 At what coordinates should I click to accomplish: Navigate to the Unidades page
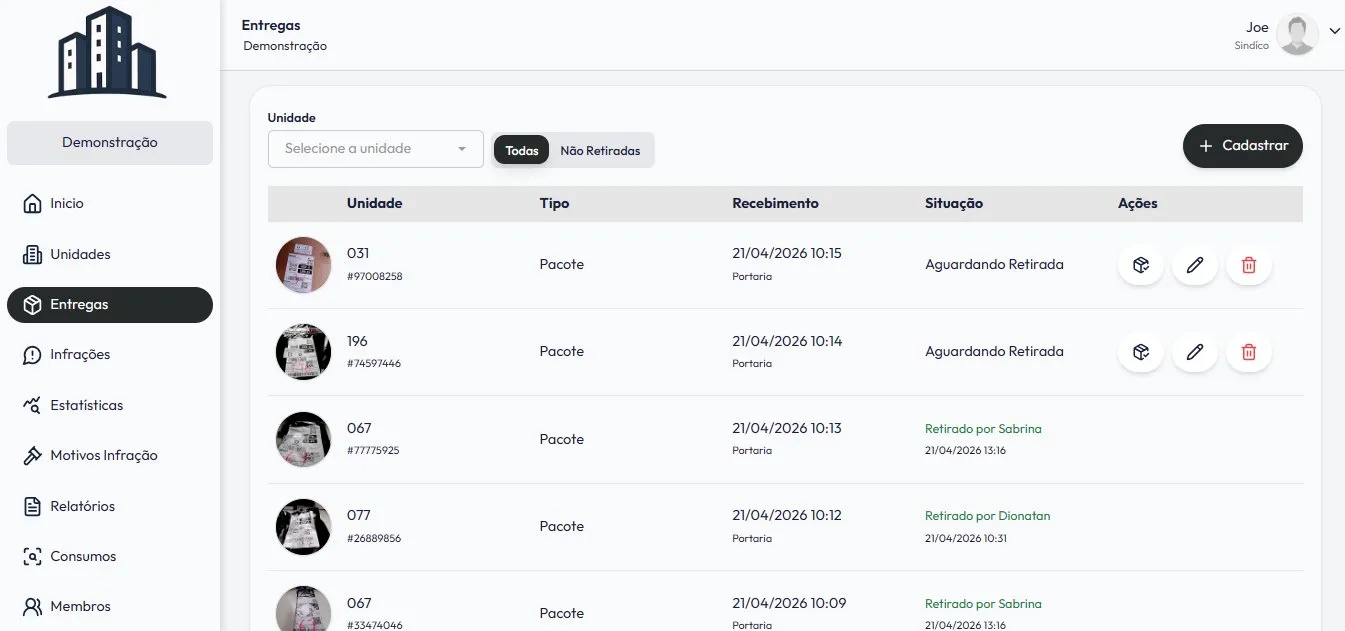pyautogui.click(x=80, y=254)
